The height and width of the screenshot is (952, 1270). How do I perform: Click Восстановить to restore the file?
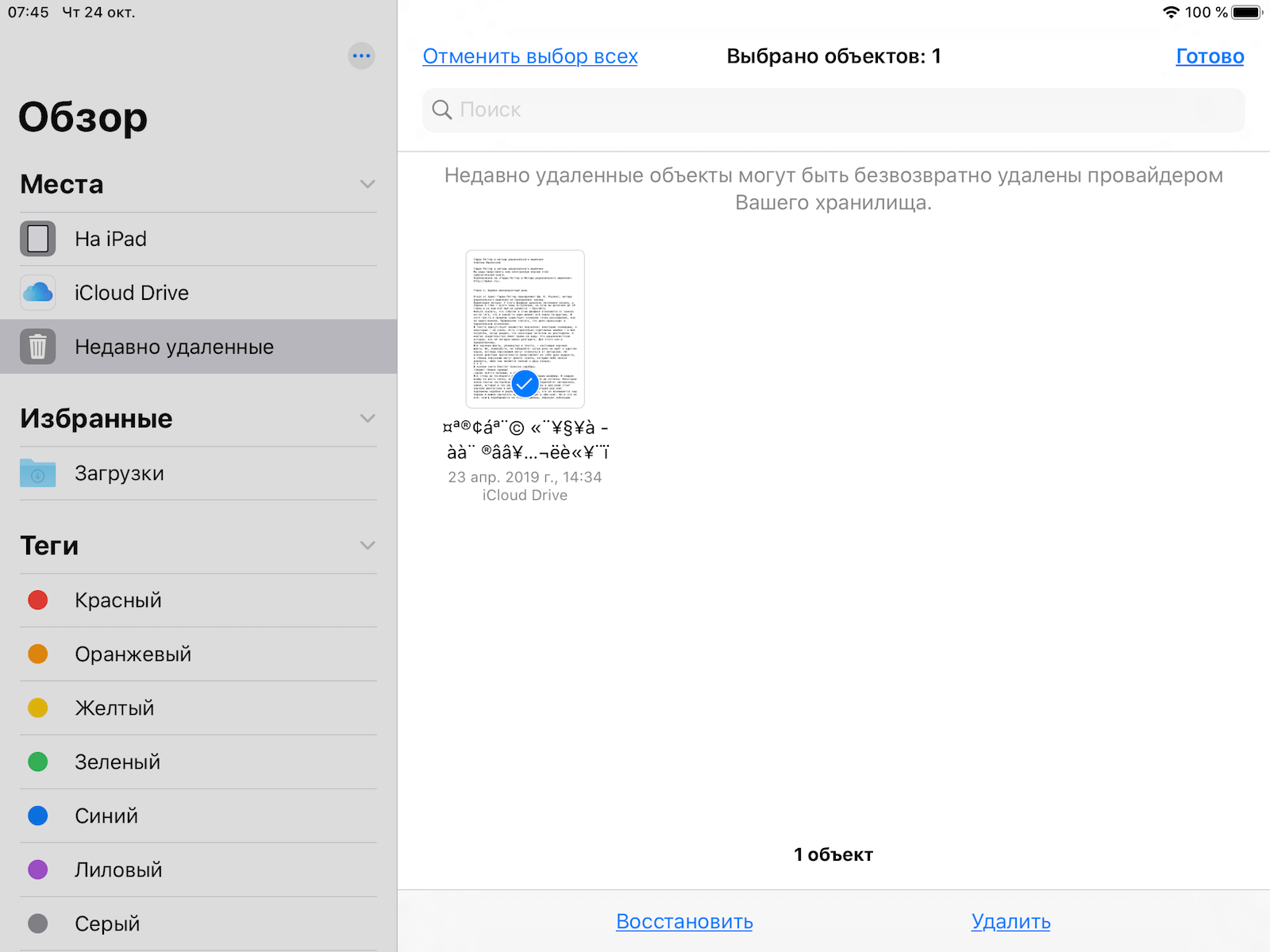(684, 921)
